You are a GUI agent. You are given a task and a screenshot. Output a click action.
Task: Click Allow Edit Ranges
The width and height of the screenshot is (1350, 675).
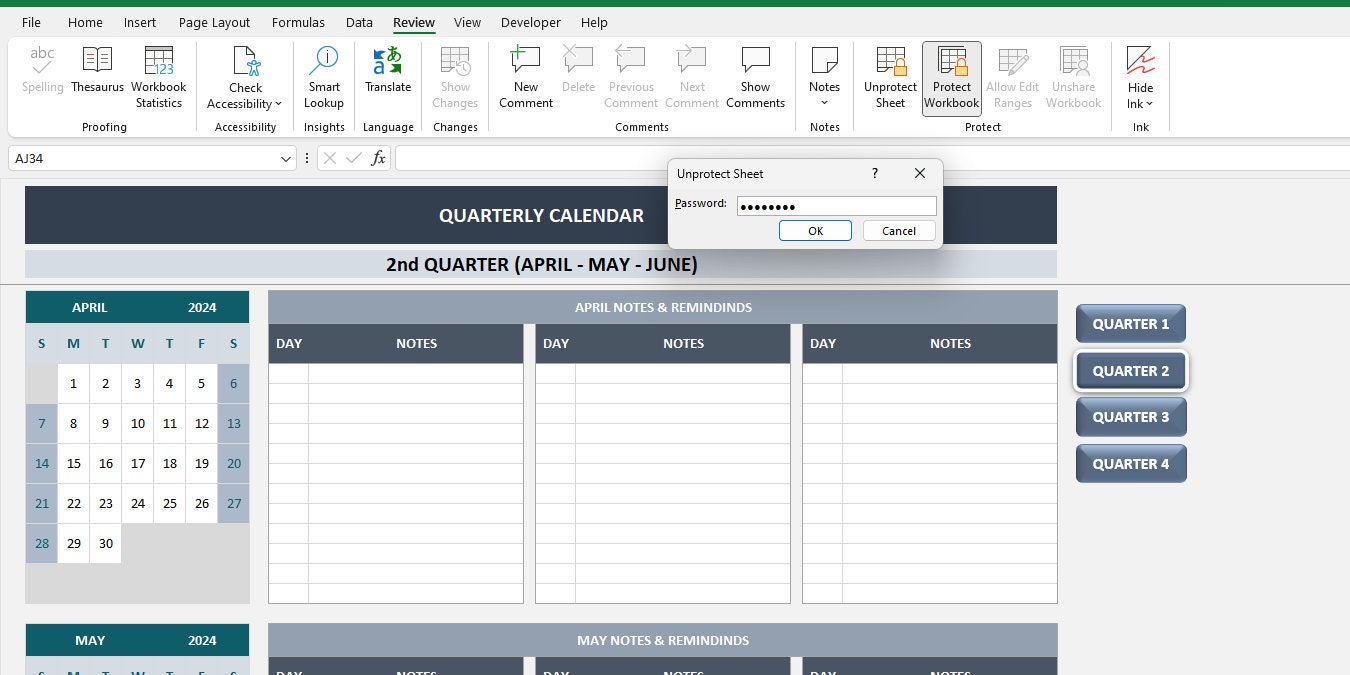click(1013, 78)
